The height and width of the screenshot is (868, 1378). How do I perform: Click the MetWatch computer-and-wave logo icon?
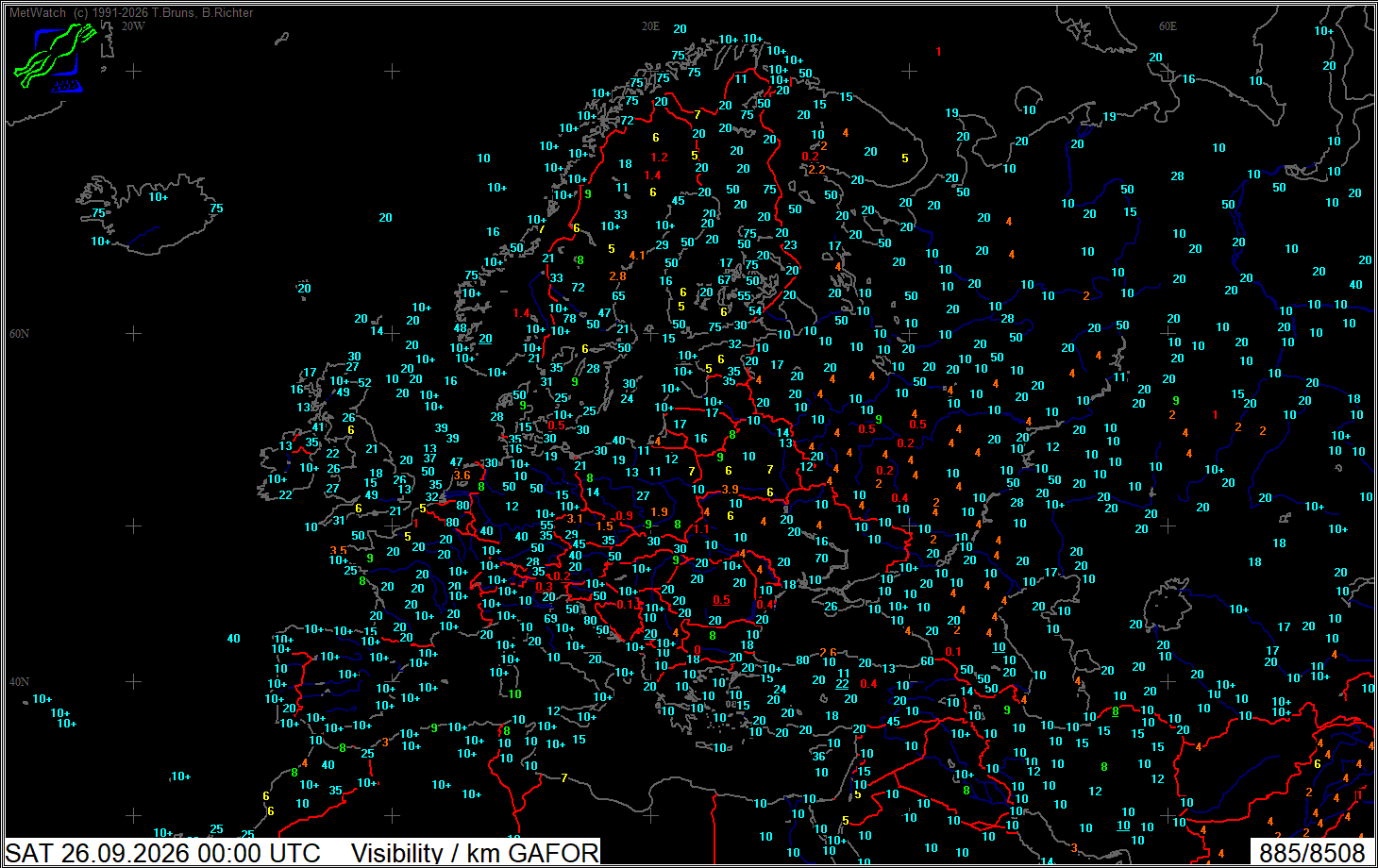coord(55,58)
